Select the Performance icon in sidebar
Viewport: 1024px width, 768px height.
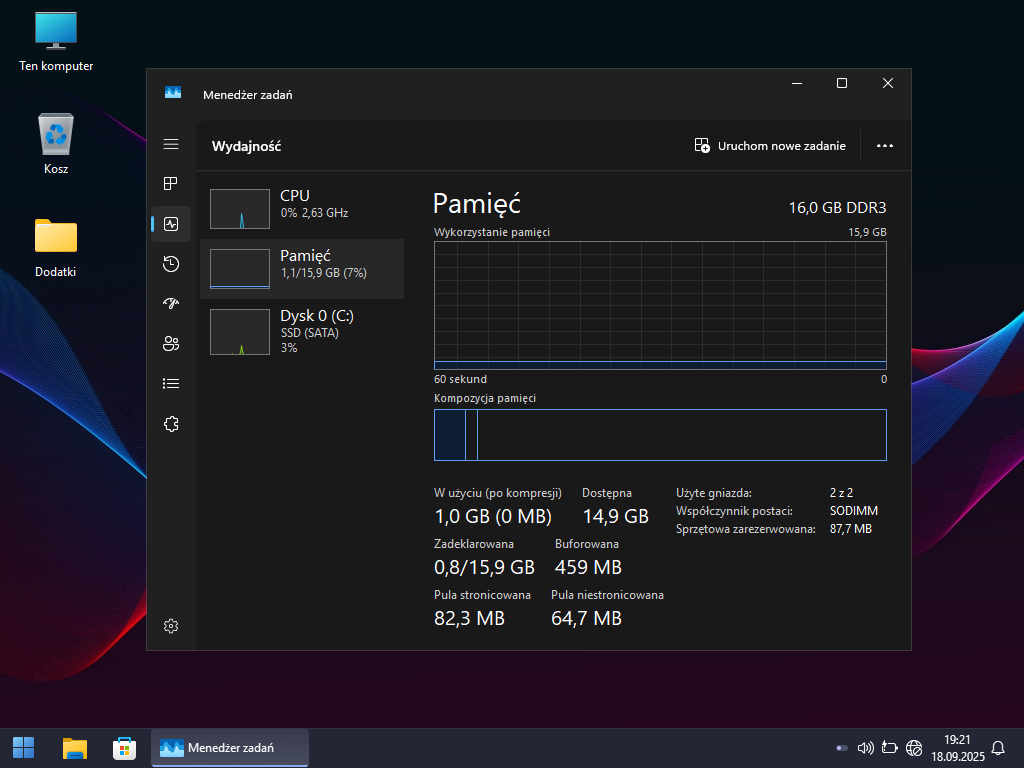click(171, 224)
